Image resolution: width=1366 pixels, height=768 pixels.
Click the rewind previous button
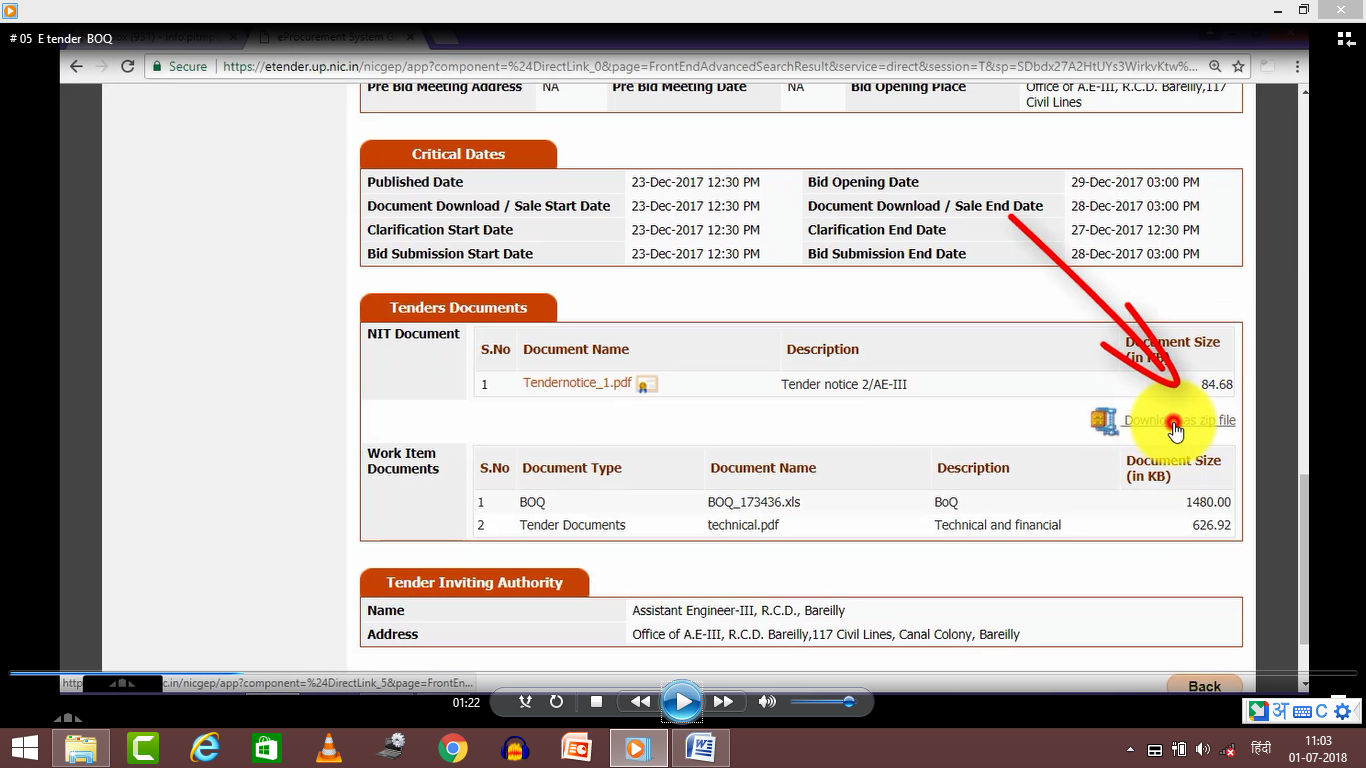click(x=640, y=702)
